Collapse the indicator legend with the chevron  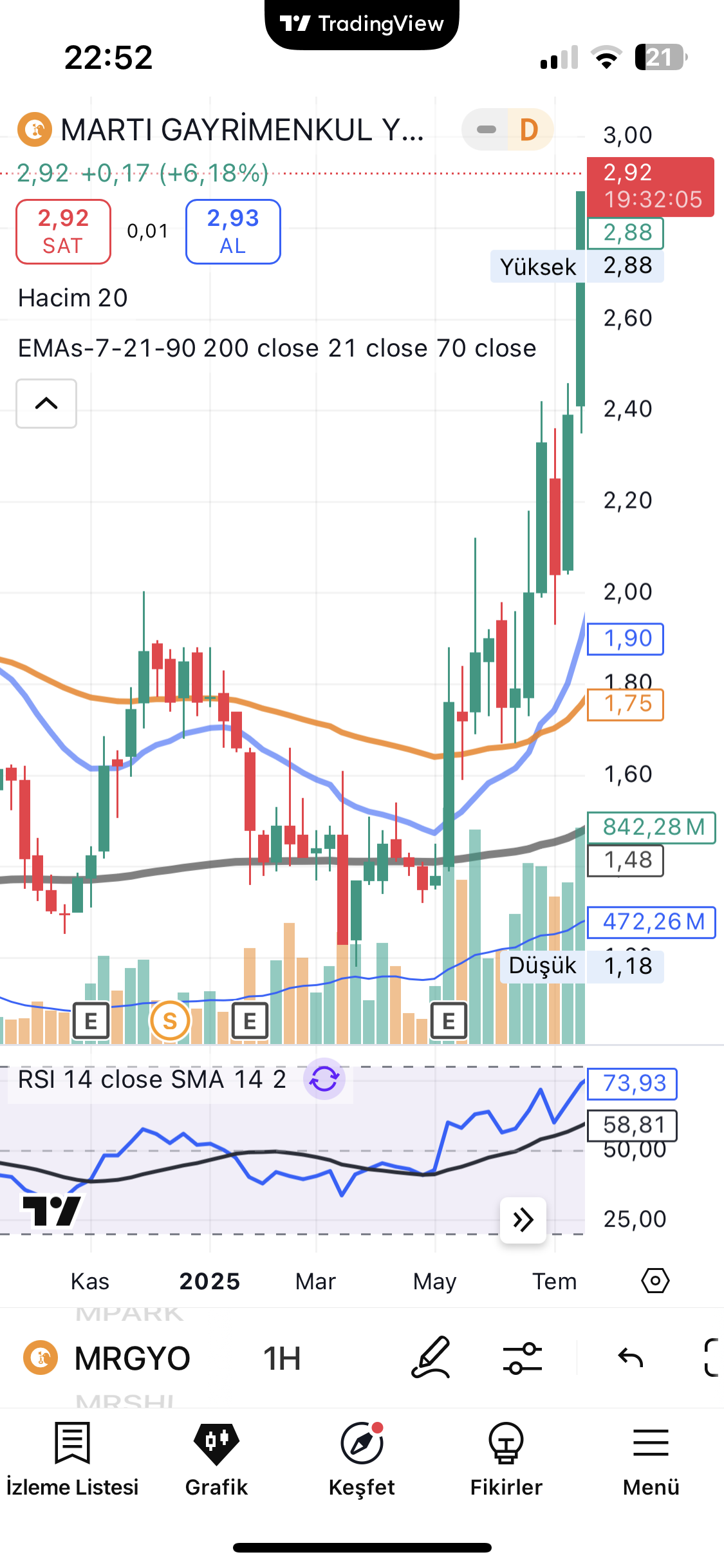pyautogui.click(x=46, y=404)
